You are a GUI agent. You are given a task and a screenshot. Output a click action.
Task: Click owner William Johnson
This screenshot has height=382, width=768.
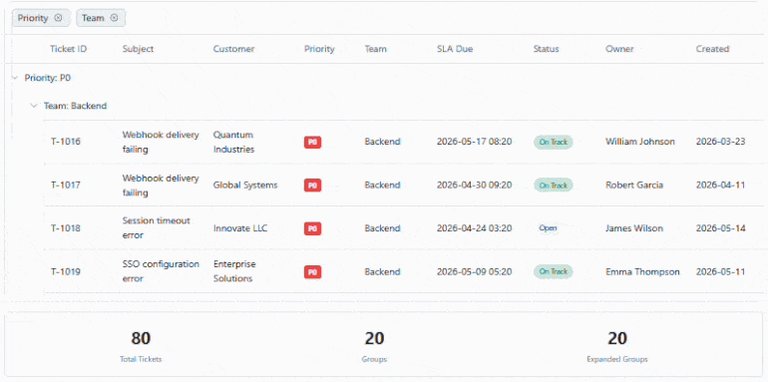point(640,142)
